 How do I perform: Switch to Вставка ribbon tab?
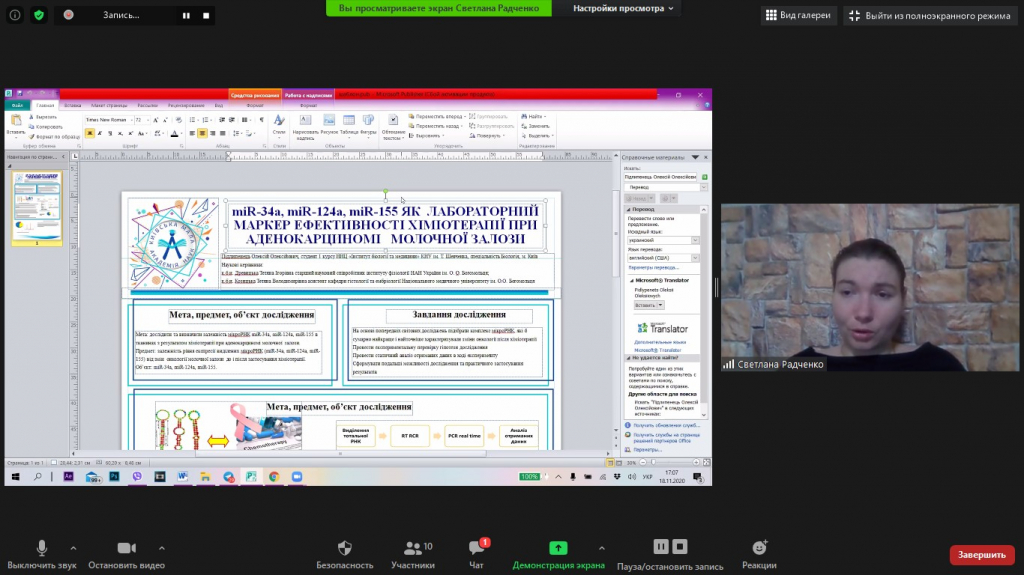[72, 105]
